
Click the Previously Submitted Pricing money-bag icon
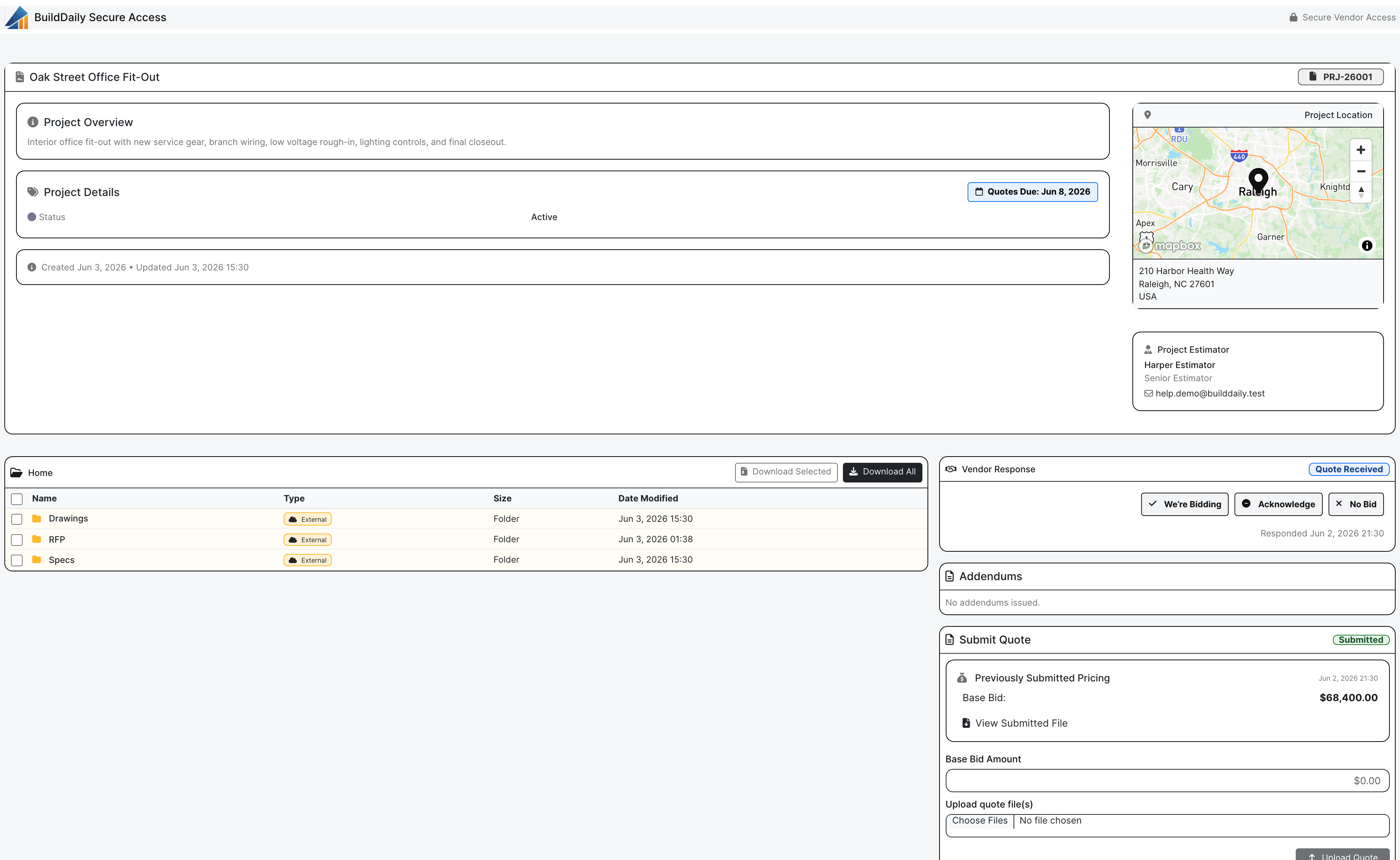(962, 678)
